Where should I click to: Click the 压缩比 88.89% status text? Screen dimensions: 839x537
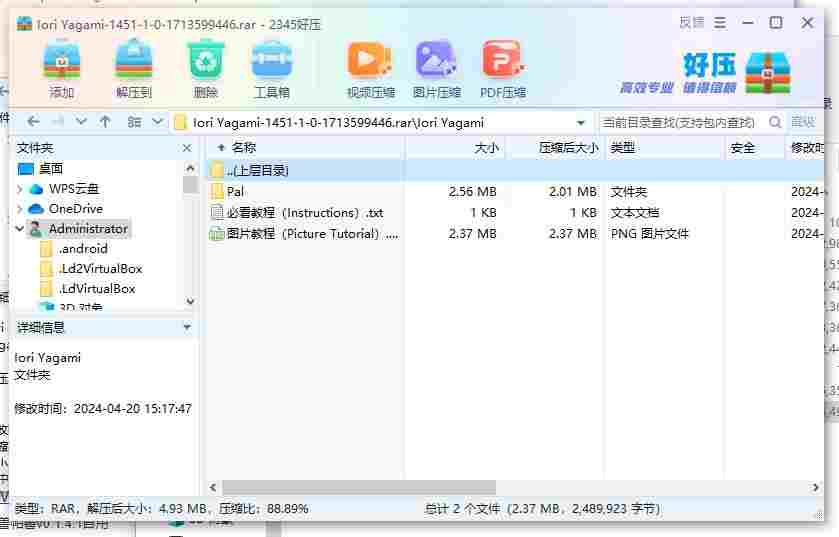263,509
